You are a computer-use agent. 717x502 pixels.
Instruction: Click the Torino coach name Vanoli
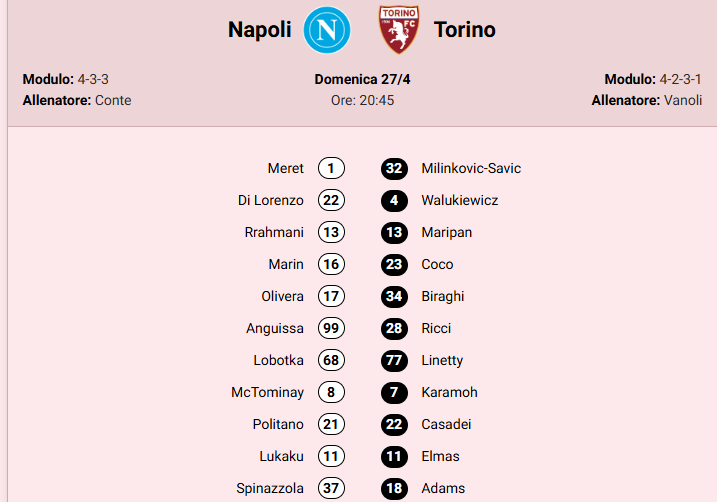(x=683, y=100)
